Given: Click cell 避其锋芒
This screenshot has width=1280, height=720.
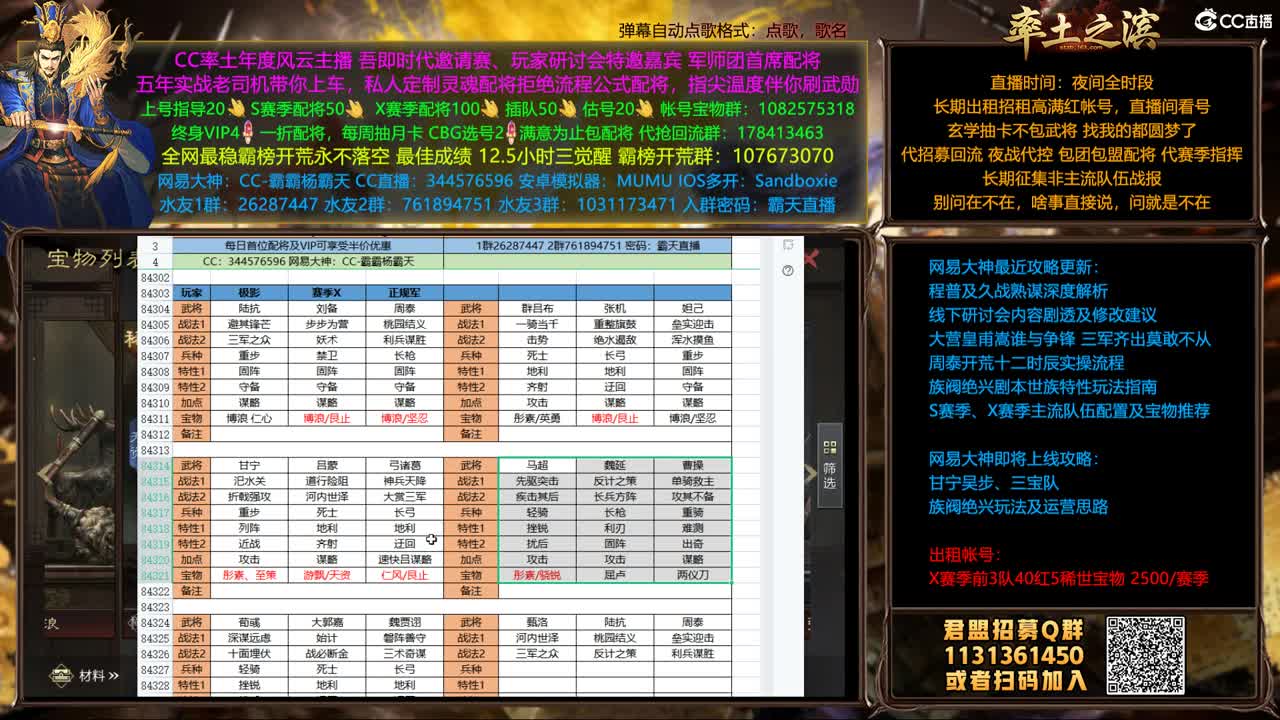Looking at the screenshot, I should point(249,324).
